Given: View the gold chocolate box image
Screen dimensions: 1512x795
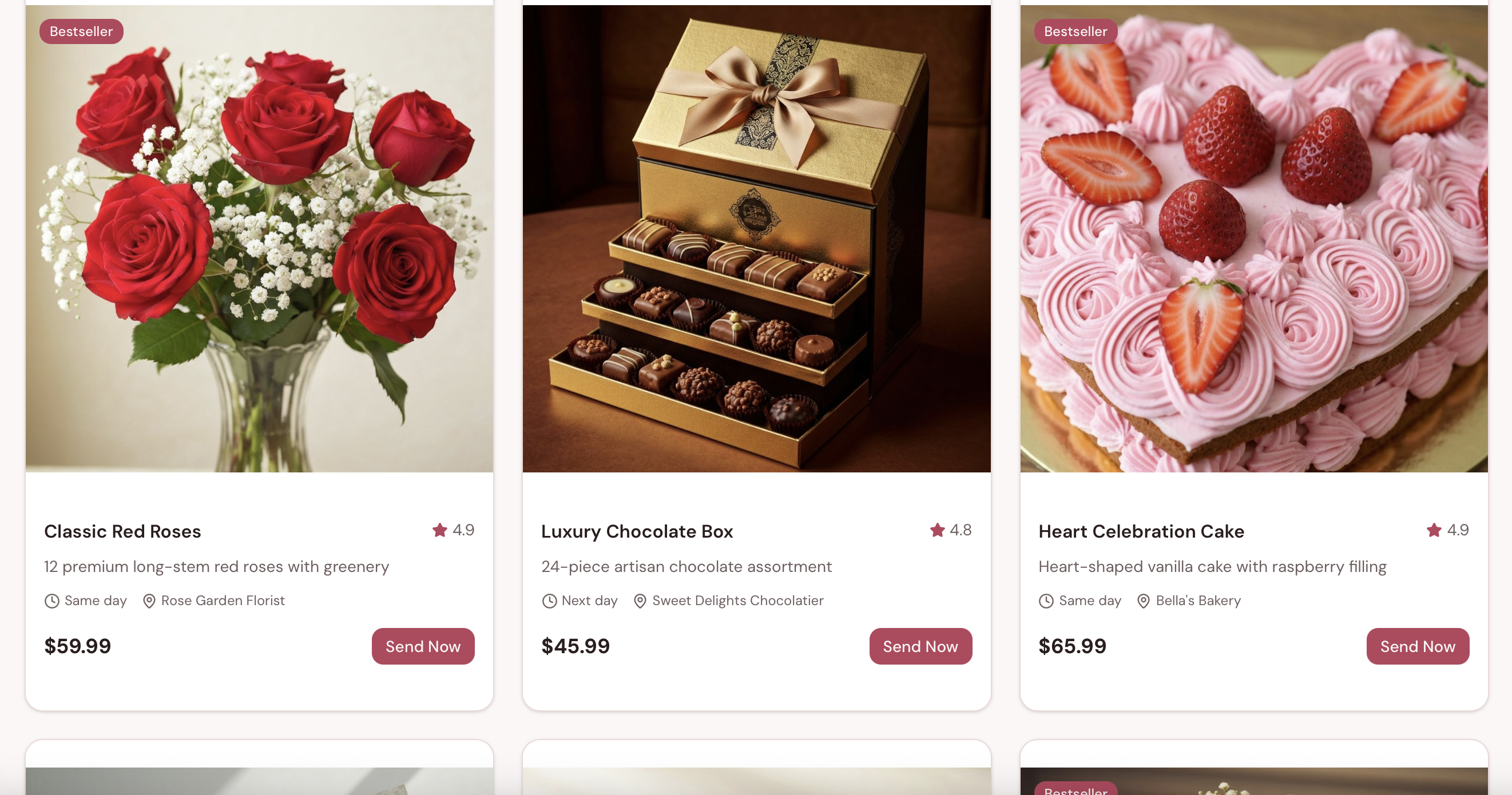Looking at the screenshot, I should pyautogui.click(x=757, y=239).
